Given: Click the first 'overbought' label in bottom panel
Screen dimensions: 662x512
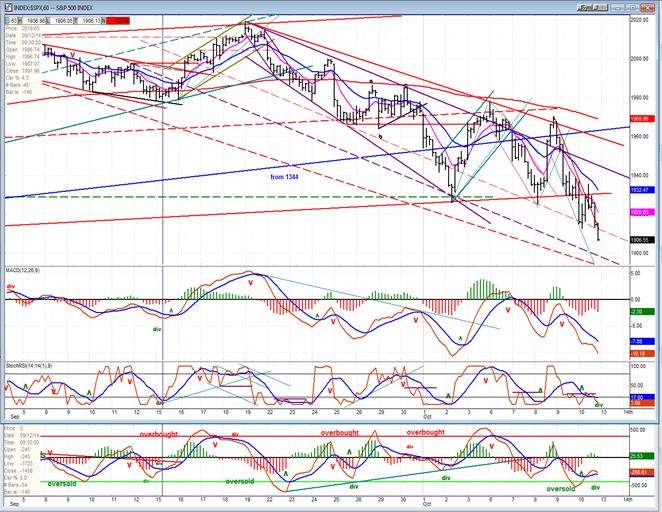Looking at the screenshot, I should (x=159, y=434).
